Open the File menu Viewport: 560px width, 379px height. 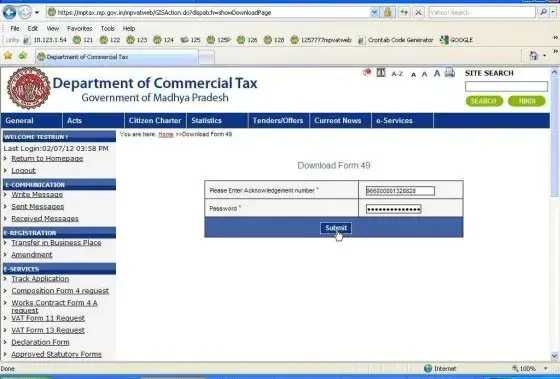15,29
